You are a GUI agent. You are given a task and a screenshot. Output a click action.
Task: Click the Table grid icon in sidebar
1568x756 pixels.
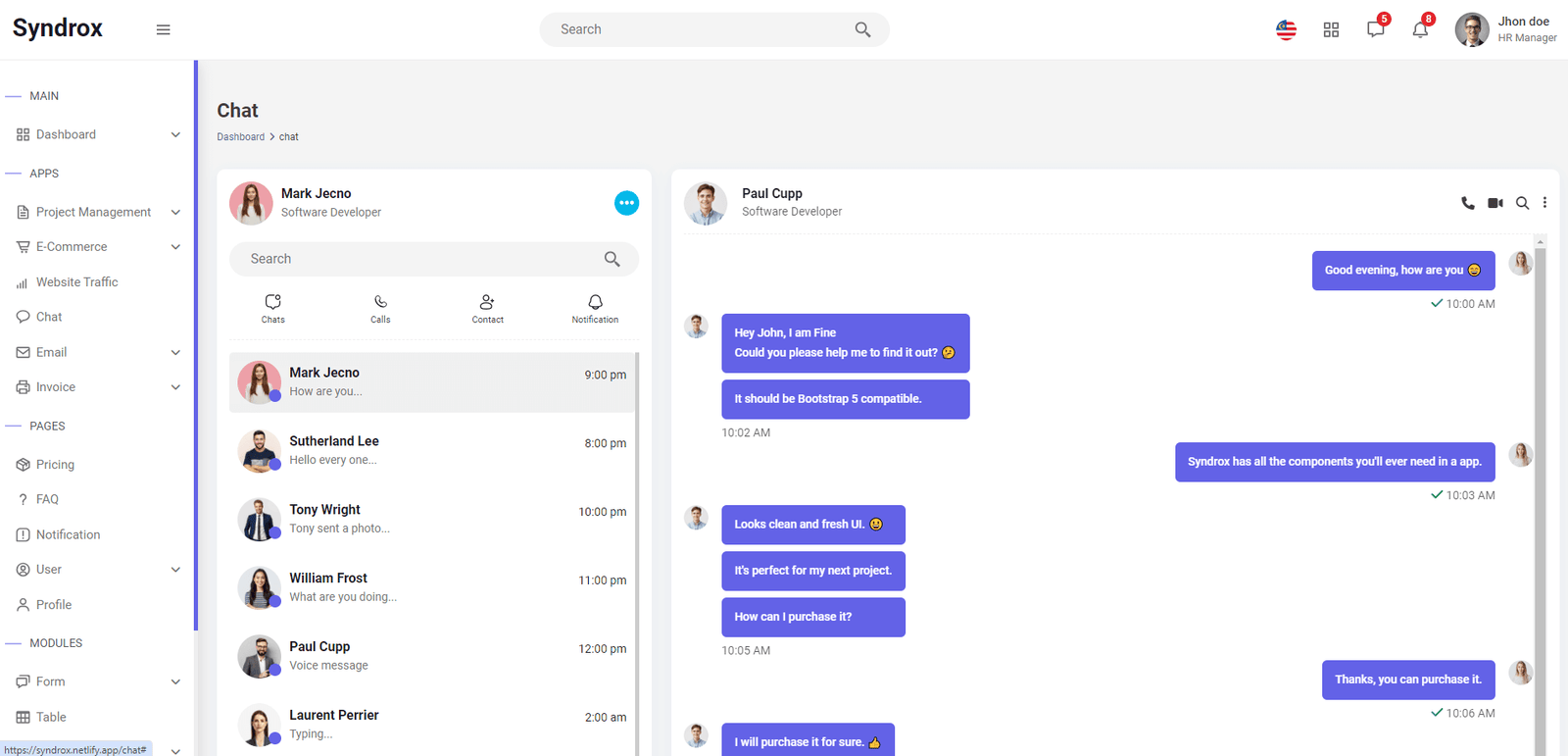click(x=23, y=717)
